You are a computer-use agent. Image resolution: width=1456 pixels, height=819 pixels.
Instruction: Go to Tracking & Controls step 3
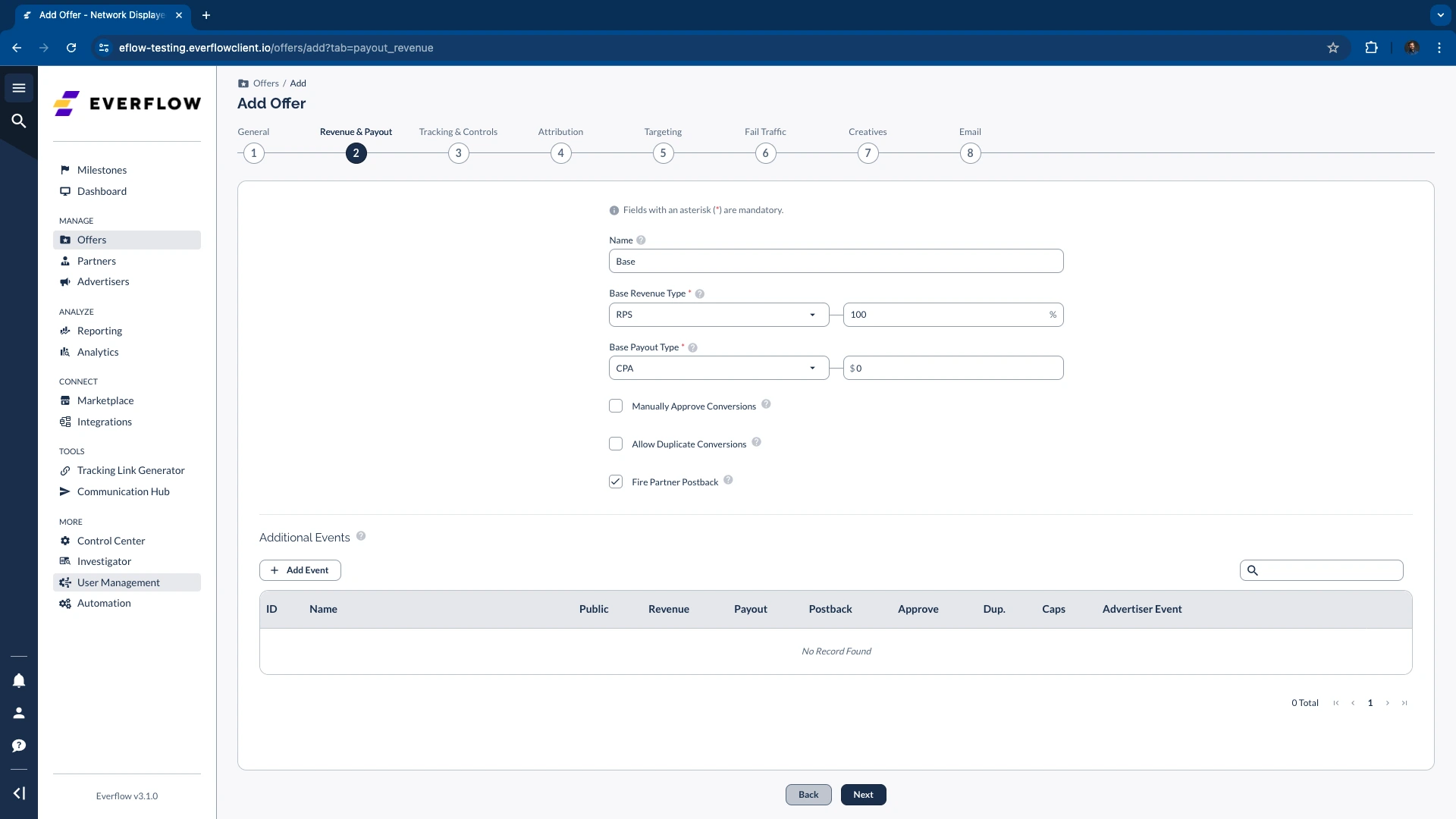click(x=458, y=153)
